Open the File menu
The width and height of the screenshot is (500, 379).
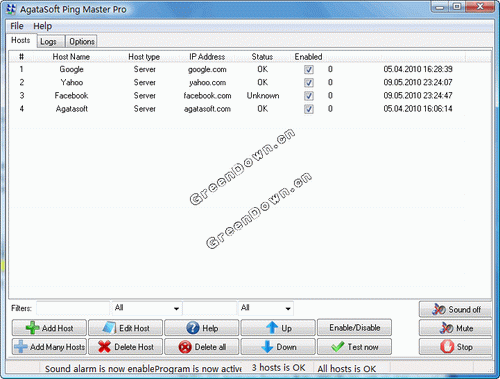(17, 26)
